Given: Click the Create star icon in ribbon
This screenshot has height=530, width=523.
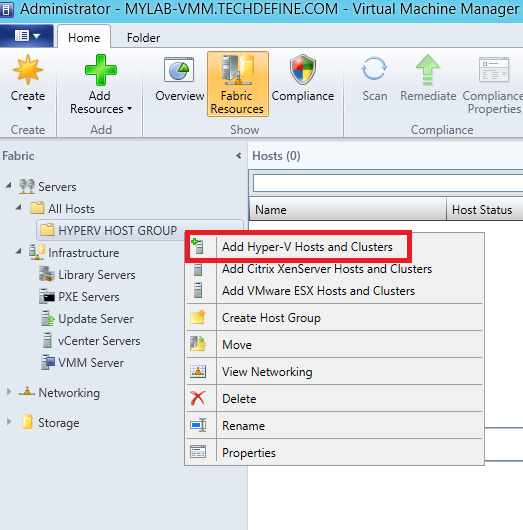Looking at the screenshot, I should 28,70.
